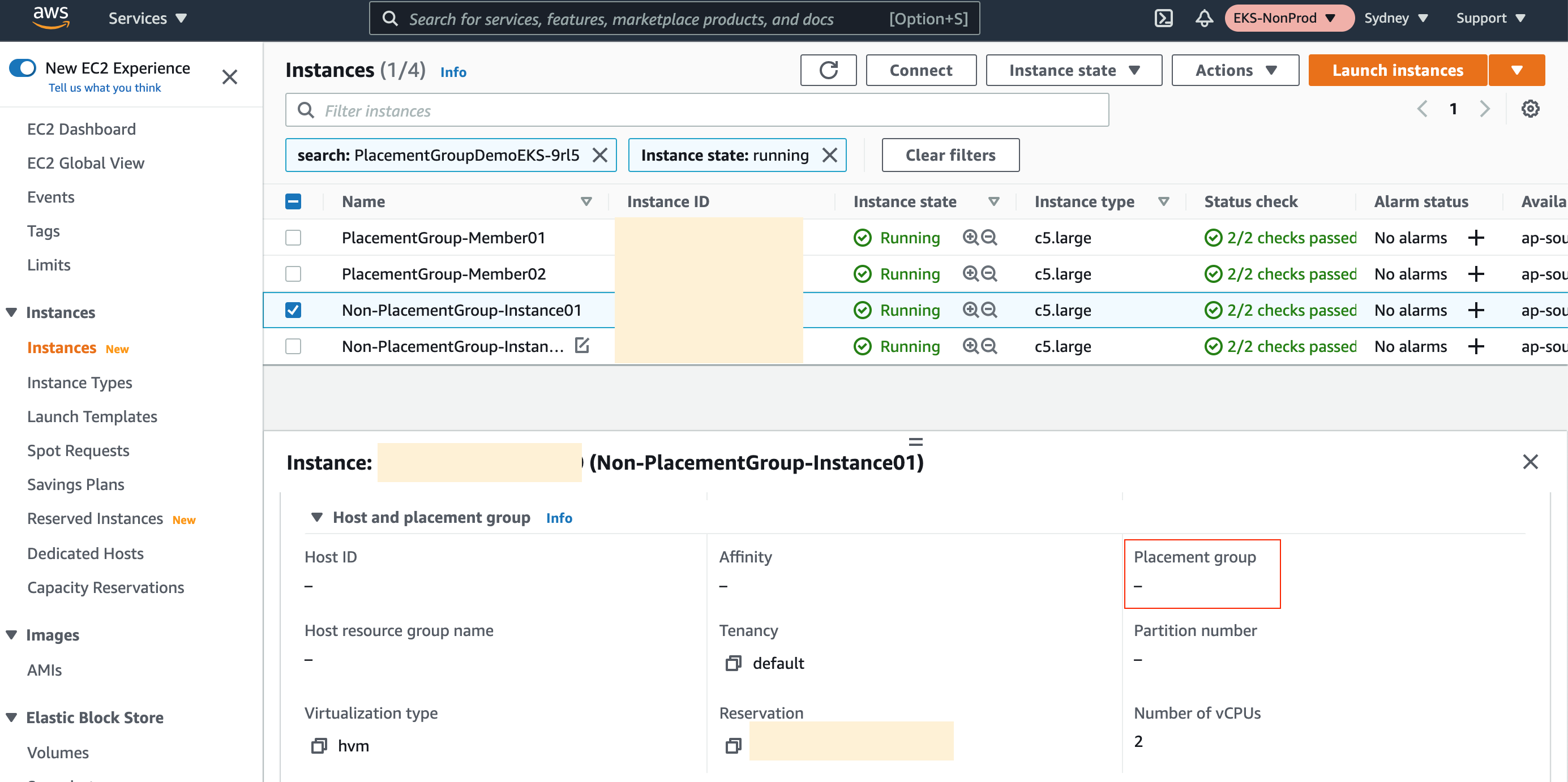Open AMIs in the sidebar
Image resolution: width=1568 pixels, height=782 pixels.
[x=44, y=670]
